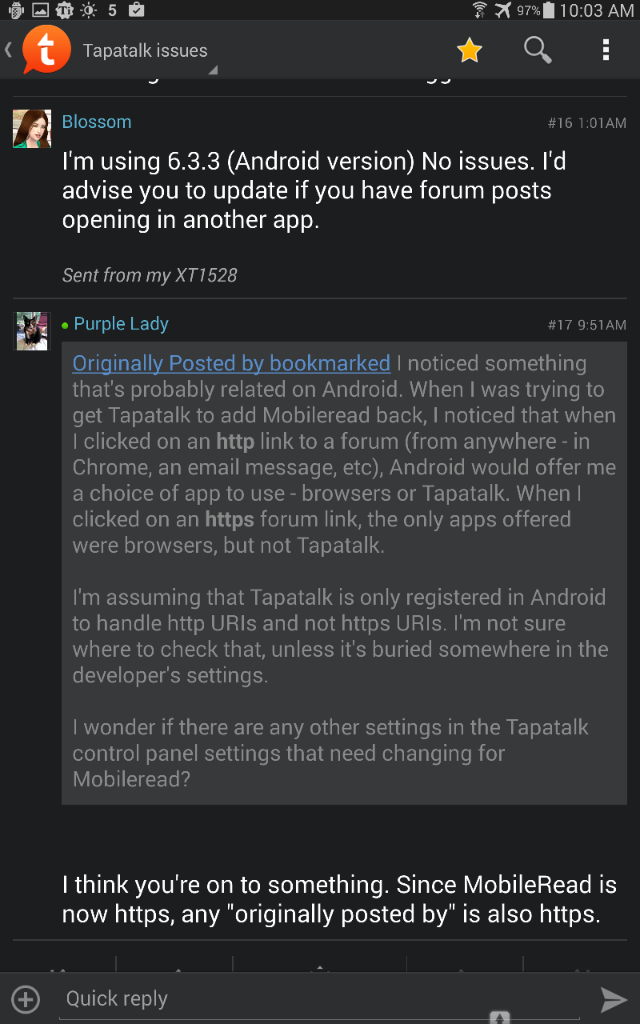Open Blossom's avatar picture
Screen dimensions: 640x1024
click(32, 129)
